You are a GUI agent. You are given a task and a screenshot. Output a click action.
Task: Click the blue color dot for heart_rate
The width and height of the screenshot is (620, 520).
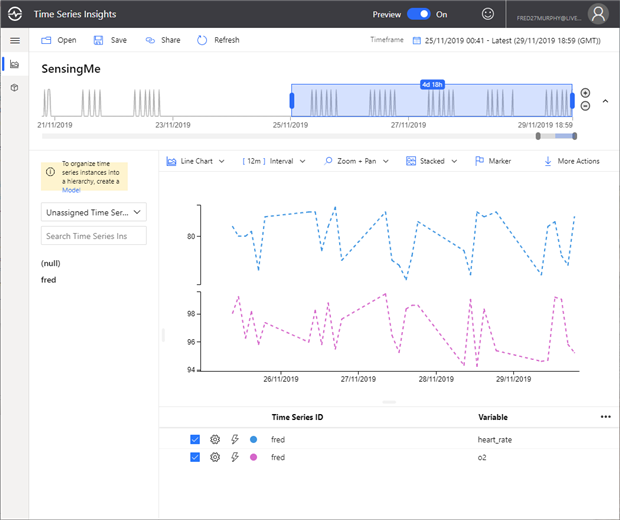[253, 439]
